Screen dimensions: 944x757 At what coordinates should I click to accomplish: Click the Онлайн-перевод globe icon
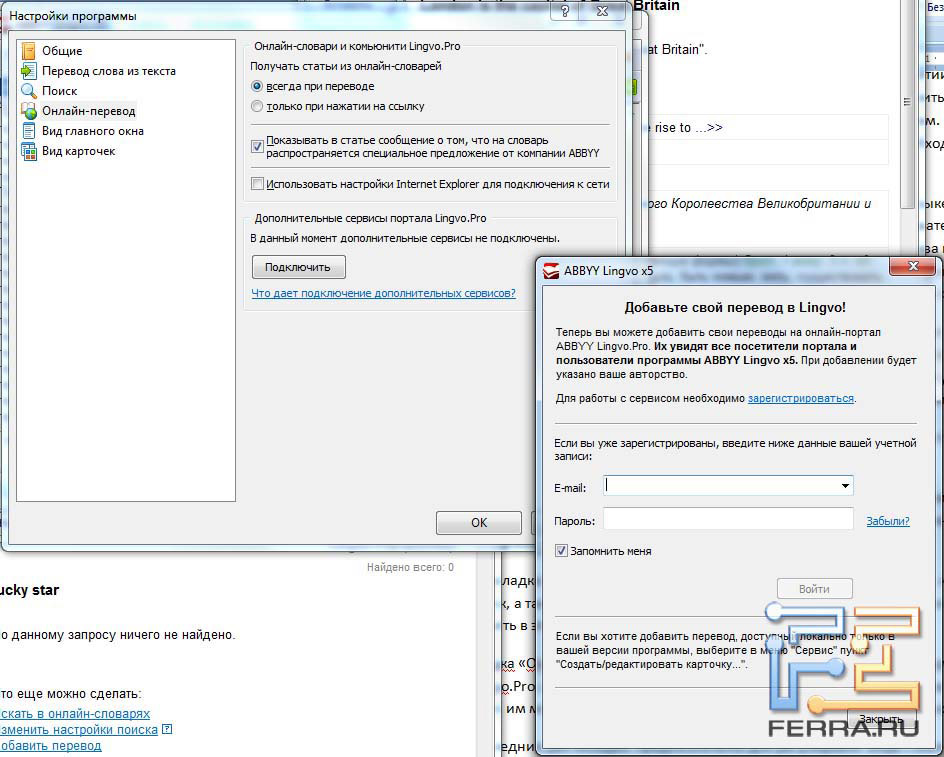tap(28, 111)
